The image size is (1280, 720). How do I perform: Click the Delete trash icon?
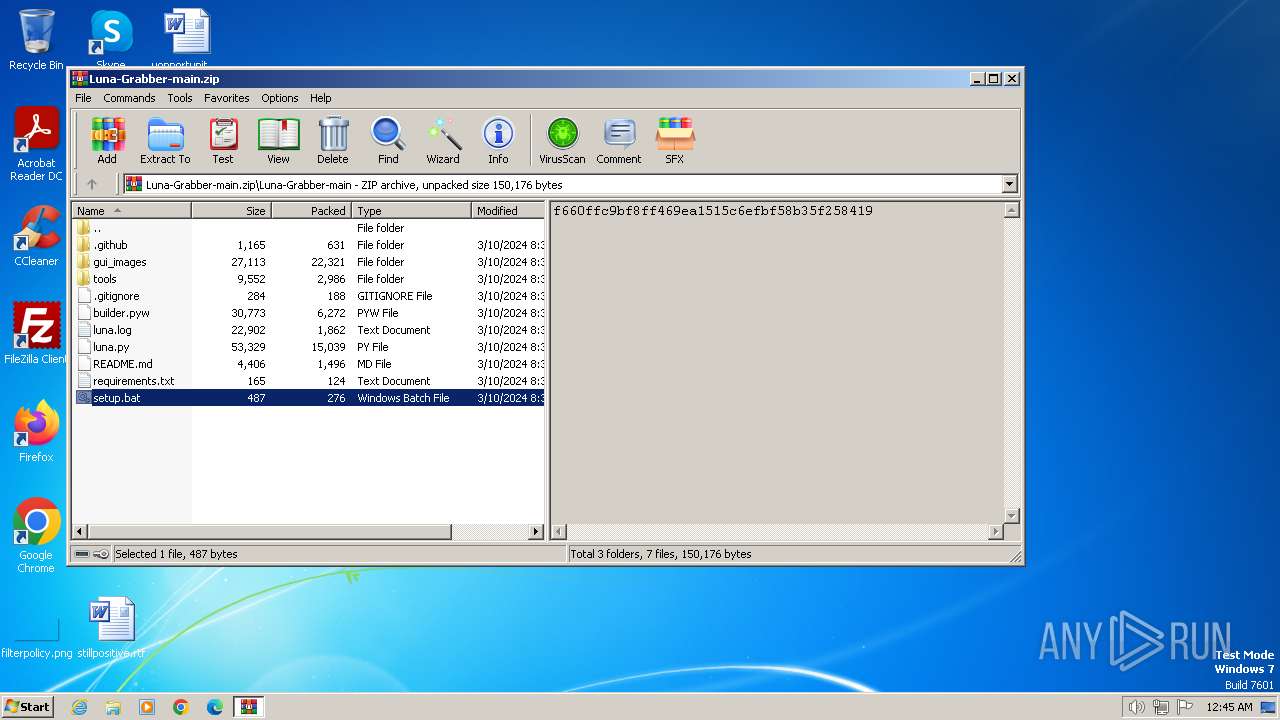coord(333,140)
